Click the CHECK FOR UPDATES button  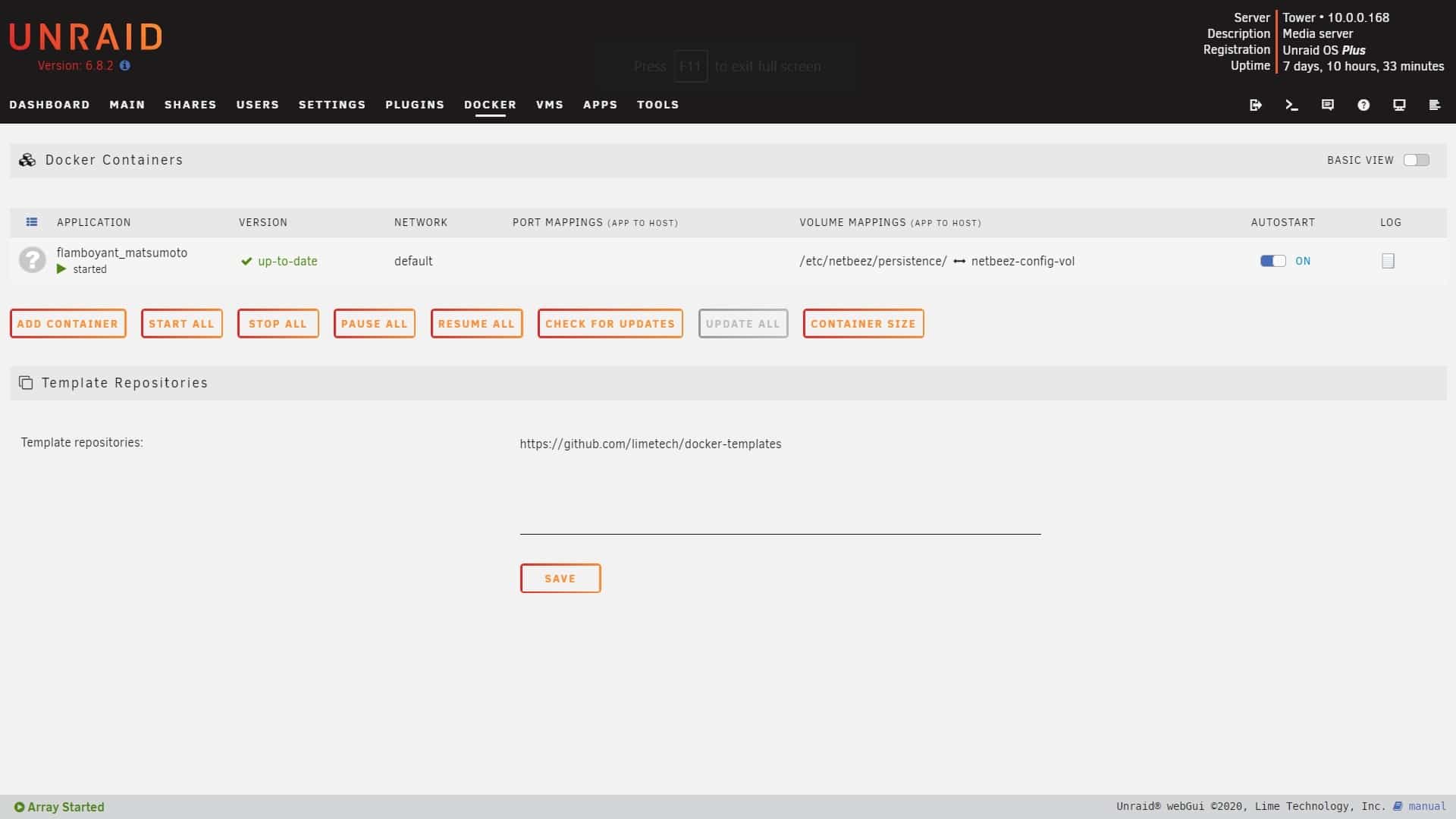tap(610, 323)
